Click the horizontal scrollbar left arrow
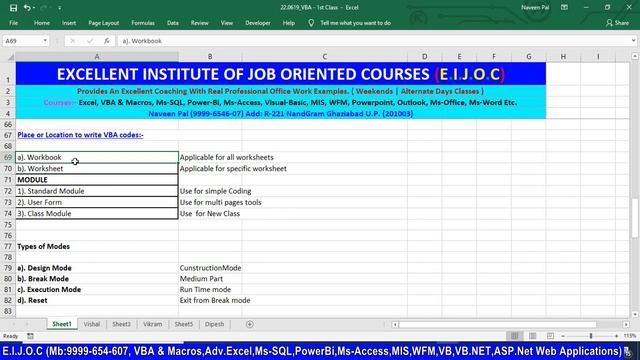This screenshot has width=640, height=360. coord(395,324)
